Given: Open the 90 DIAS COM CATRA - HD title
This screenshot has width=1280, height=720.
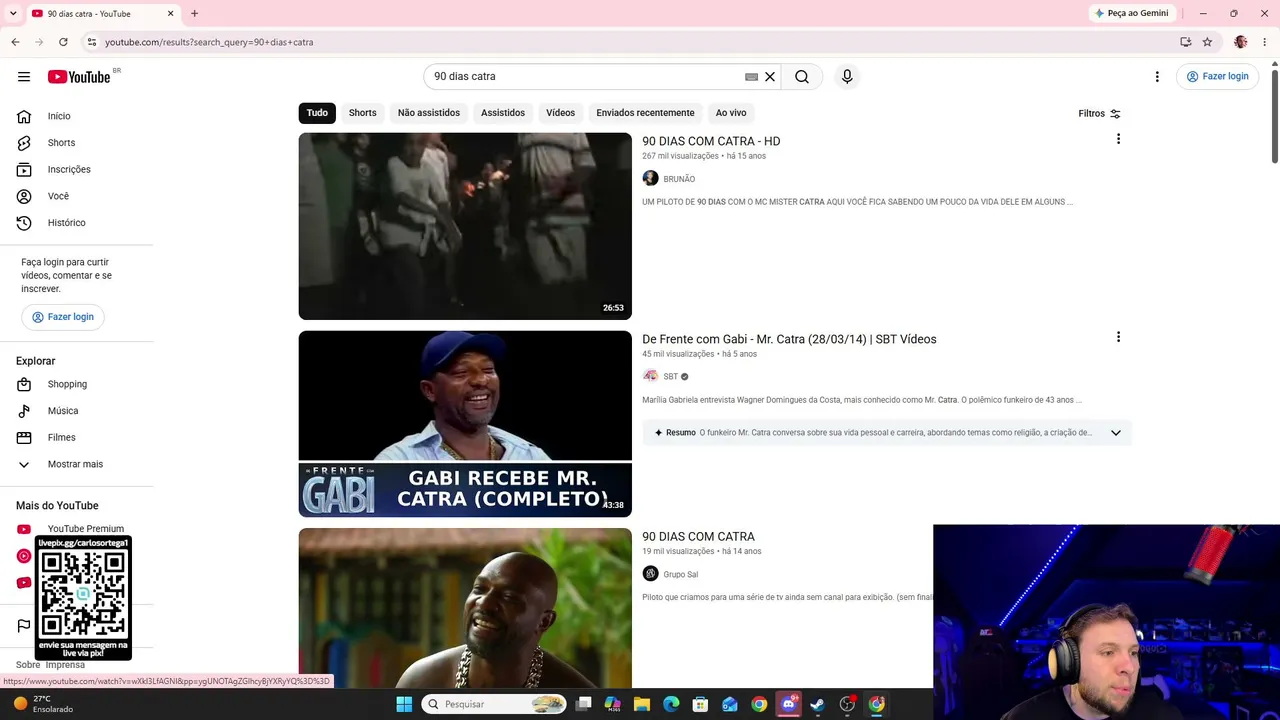Looking at the screenshot, I should (x=711, y=141).
